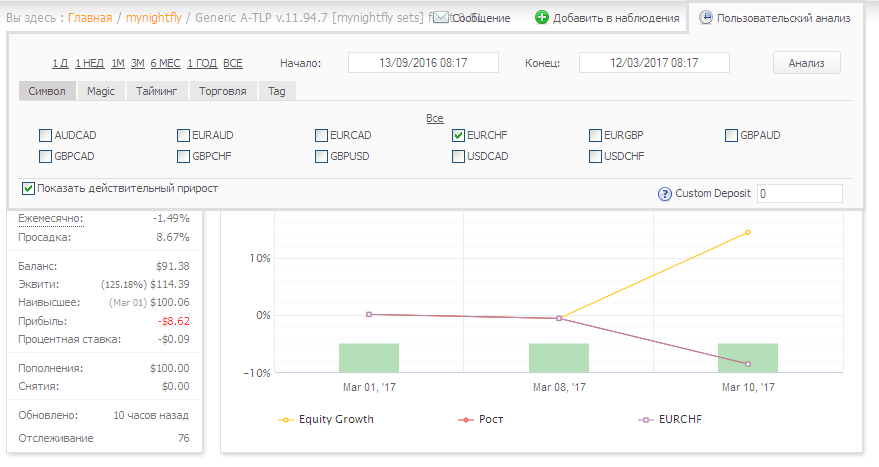Screen dimensions: 879x467
Task: Click Добавить в наблюдения link
Action: click(x=616, y=19)
